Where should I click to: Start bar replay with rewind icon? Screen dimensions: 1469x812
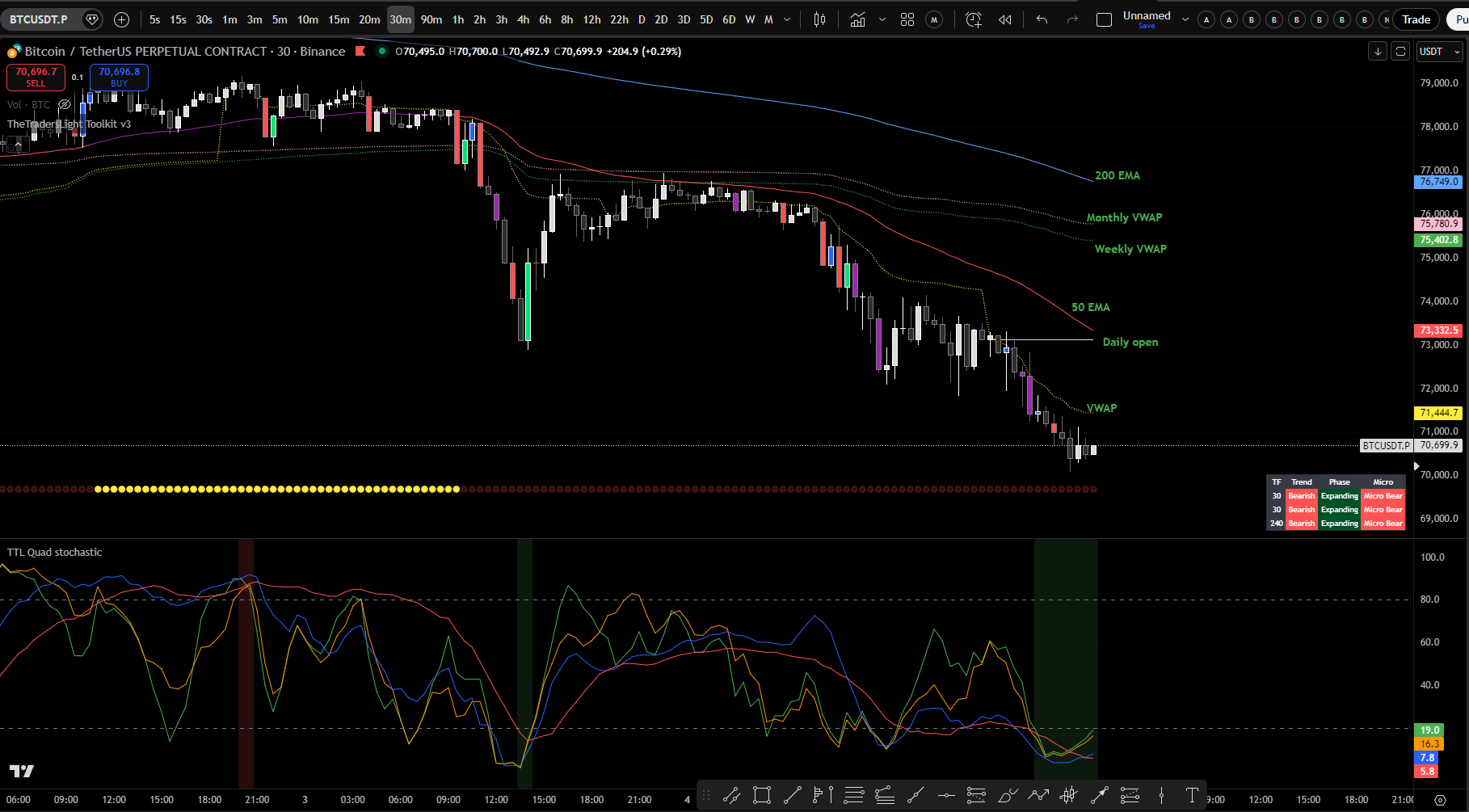coord(1005,19)
